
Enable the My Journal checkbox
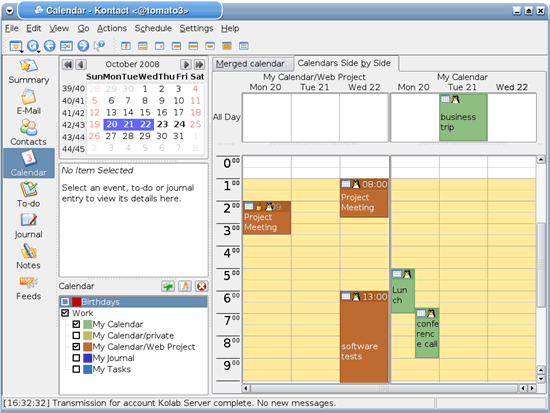coord(76,358)
